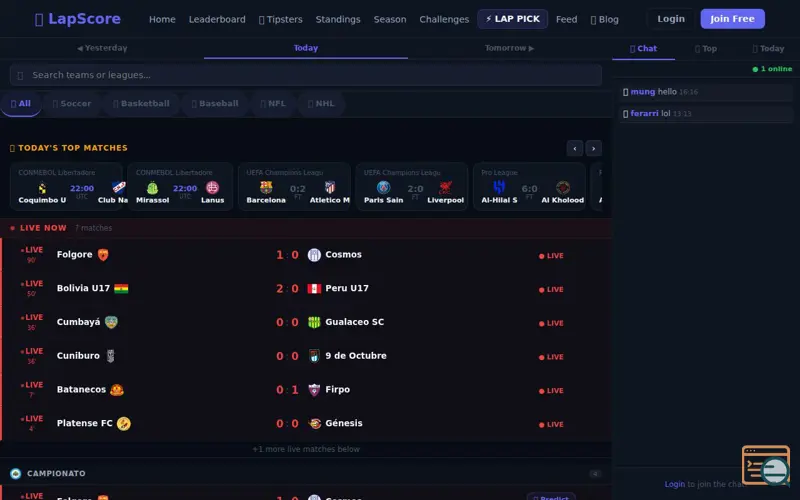Click the 9 de Octubre team badge
This screenshot has width=800, height=500.
(x=314, y=356)
